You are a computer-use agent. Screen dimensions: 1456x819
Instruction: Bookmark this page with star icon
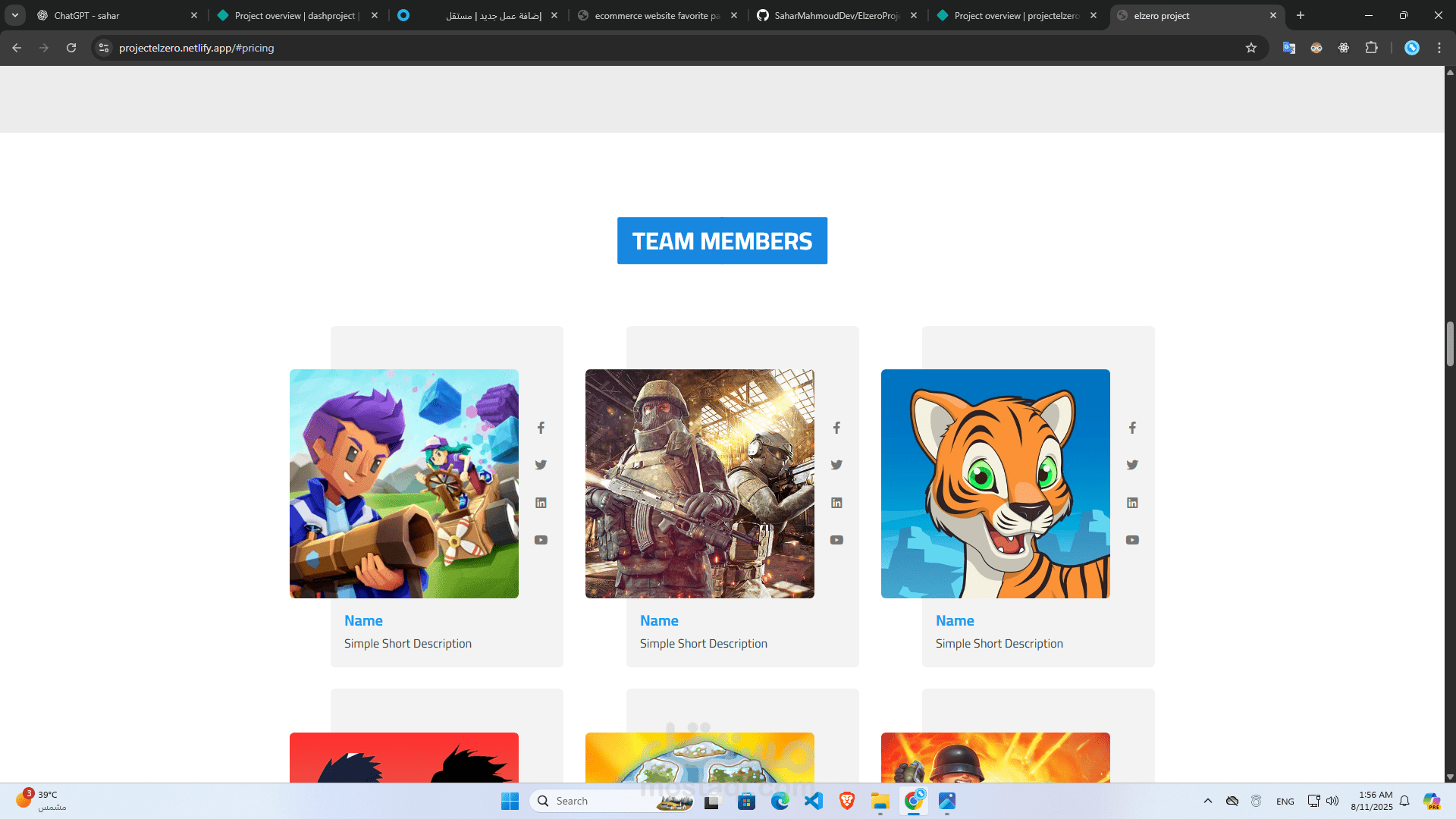(1251, 48)
